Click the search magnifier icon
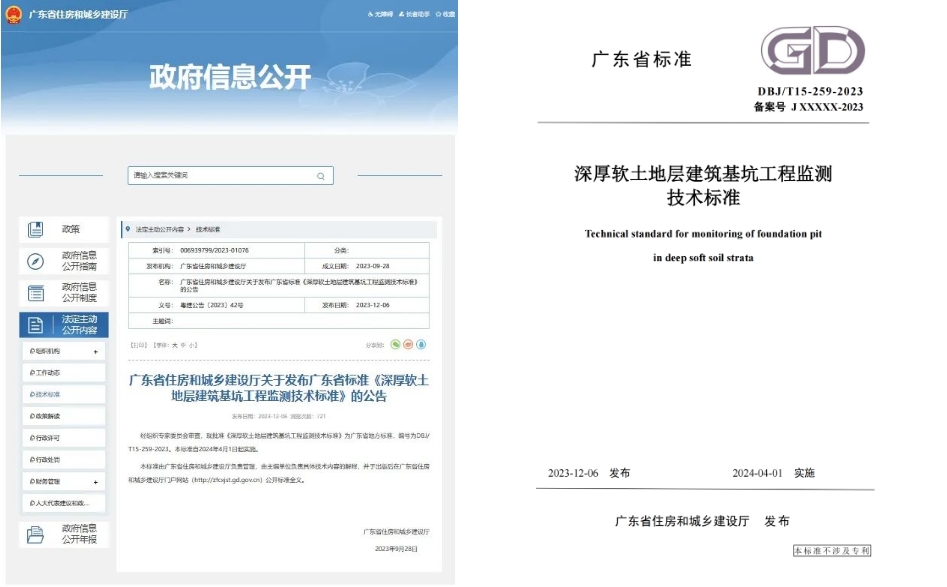 321,176
